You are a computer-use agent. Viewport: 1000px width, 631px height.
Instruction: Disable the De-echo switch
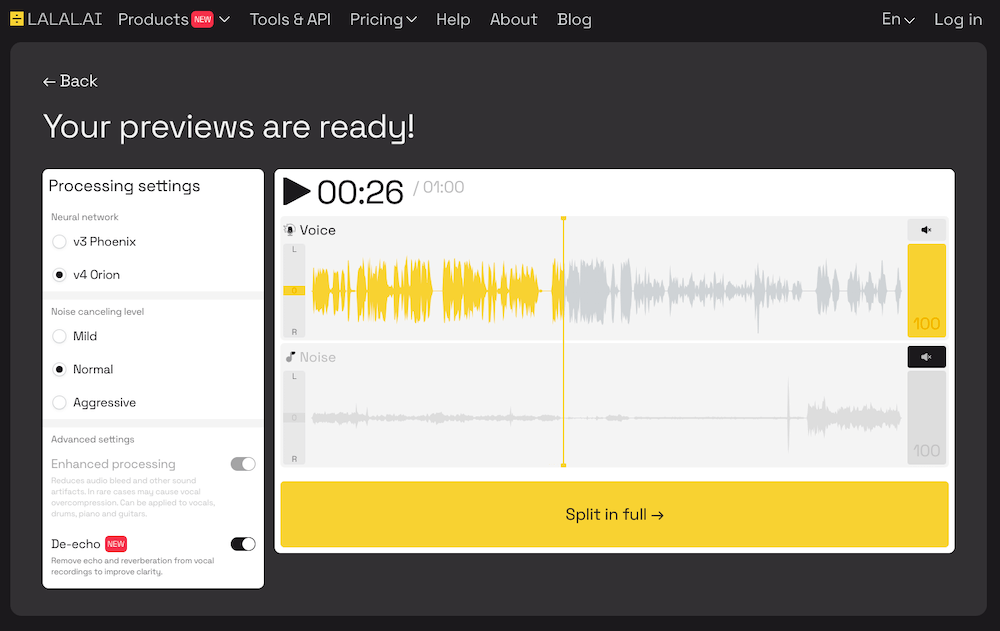(x=243, y=544)
